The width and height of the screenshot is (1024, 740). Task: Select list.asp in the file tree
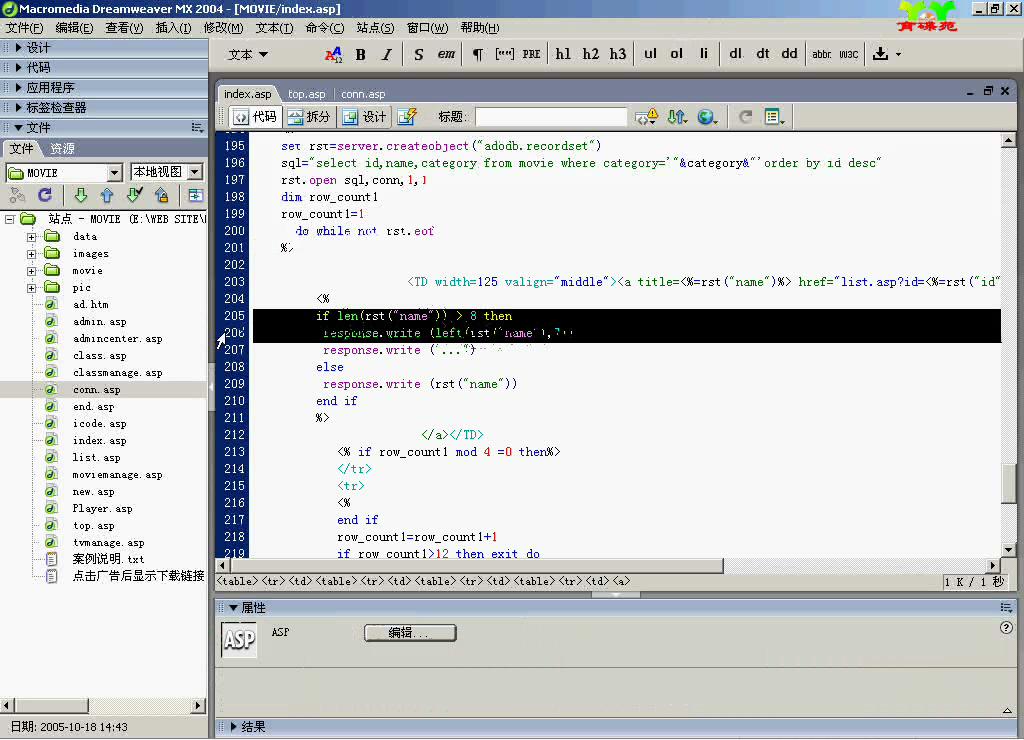click(x=96, y=457)
